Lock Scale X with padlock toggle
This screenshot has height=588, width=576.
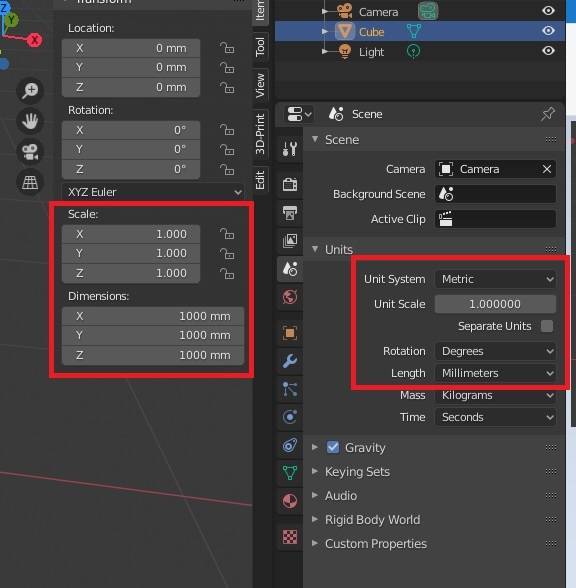pos(227,234)
